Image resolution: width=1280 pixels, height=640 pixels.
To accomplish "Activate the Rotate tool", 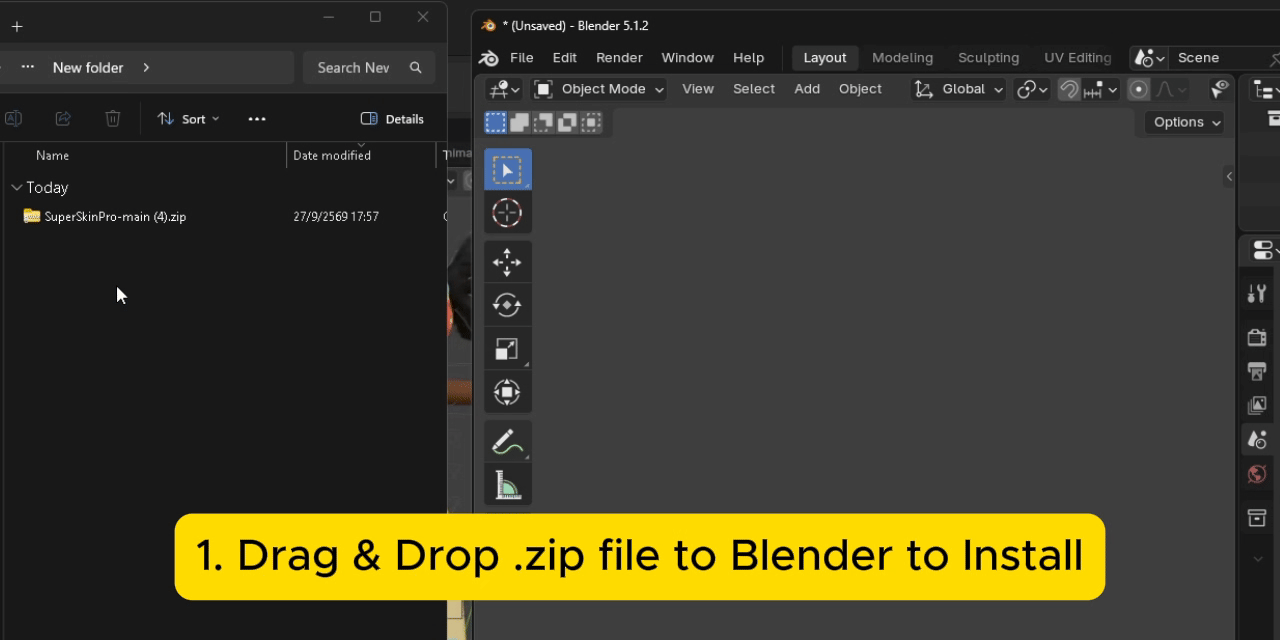I will (507, 305).
